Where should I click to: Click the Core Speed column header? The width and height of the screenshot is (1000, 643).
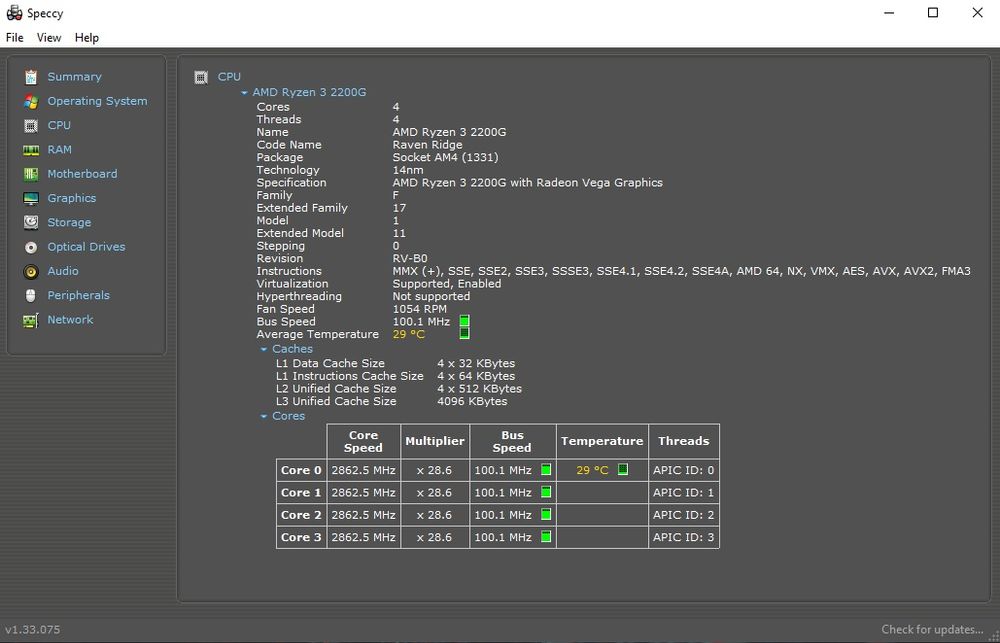(x=364, y=441)
